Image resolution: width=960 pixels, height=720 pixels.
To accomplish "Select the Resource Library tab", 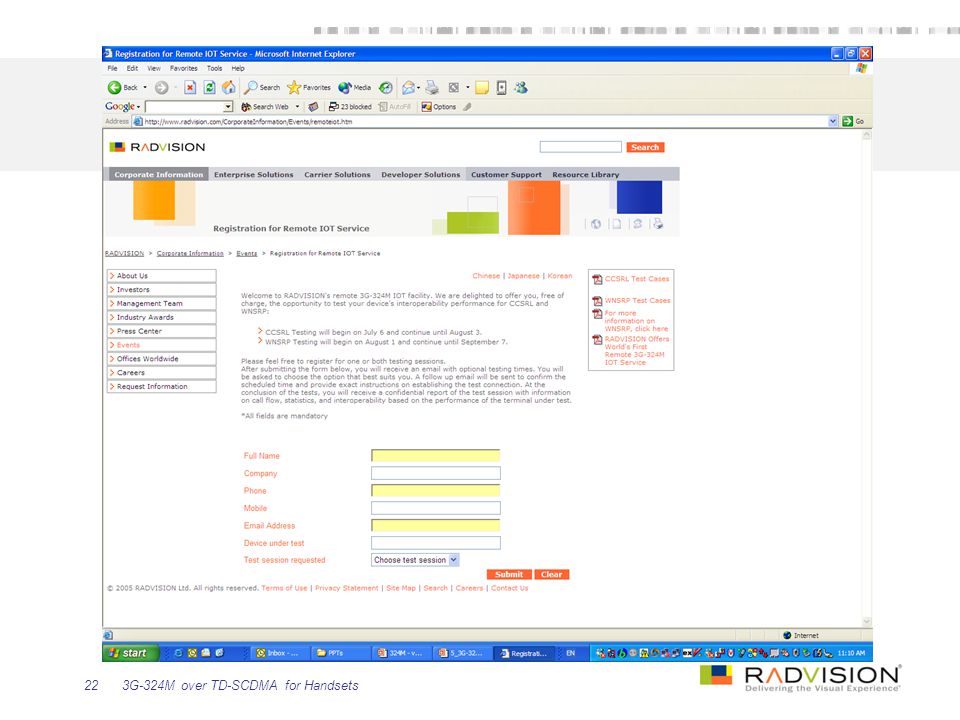I will point(585,174).
